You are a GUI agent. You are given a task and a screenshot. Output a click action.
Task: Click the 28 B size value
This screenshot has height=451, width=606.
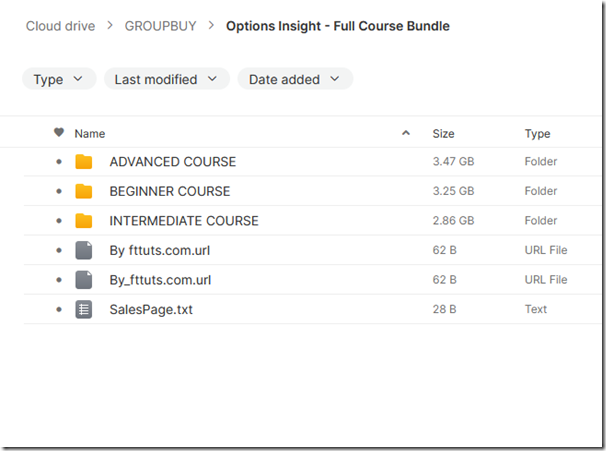click(x=444, y=309)
